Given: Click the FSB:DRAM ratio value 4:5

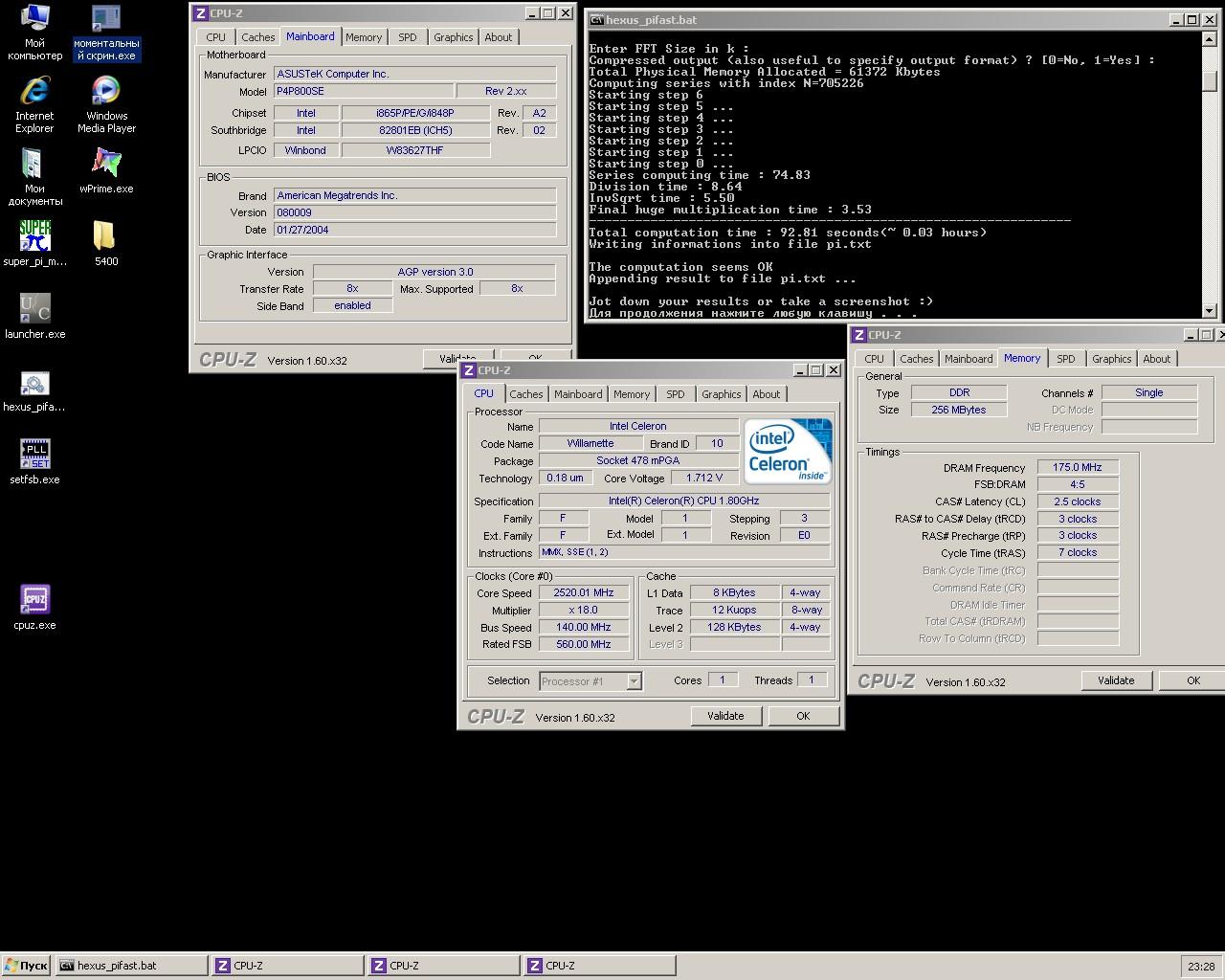Looking at the screenshot, I should (x=1078, y=485).
